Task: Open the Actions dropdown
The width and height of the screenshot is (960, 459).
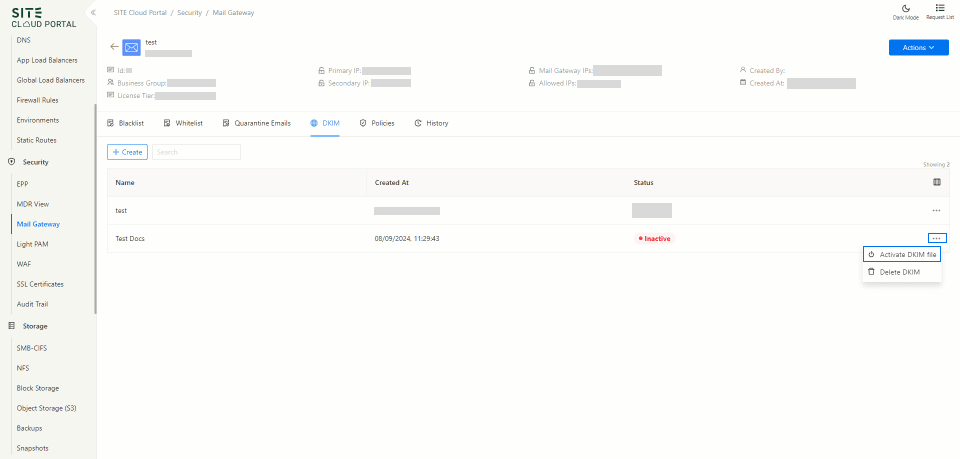Action: pos(918,47)
